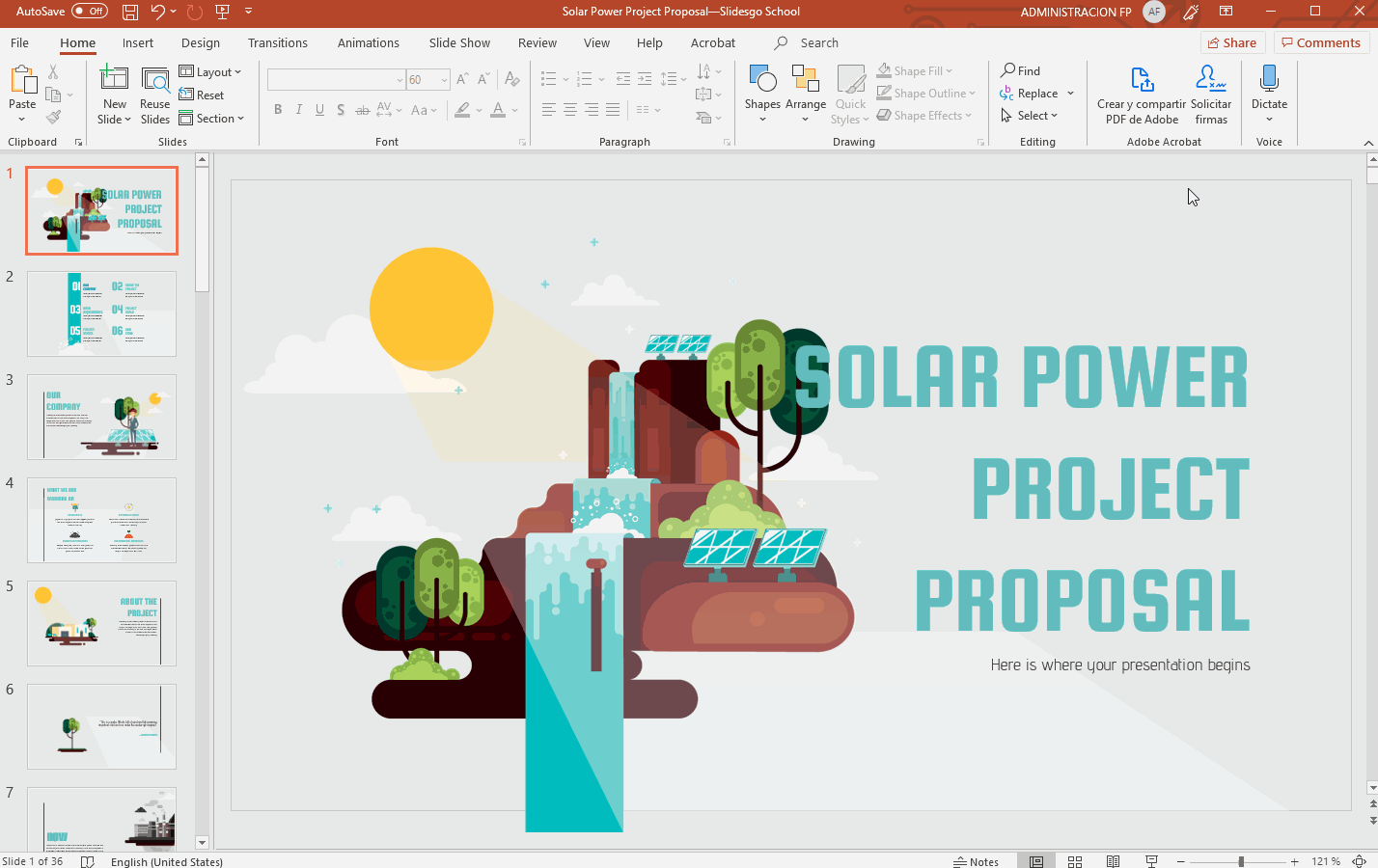Select slide 3 thumbnail Our Company
Image resolution: width=1378 pixels, height=868 pixels.
point(102,417)
